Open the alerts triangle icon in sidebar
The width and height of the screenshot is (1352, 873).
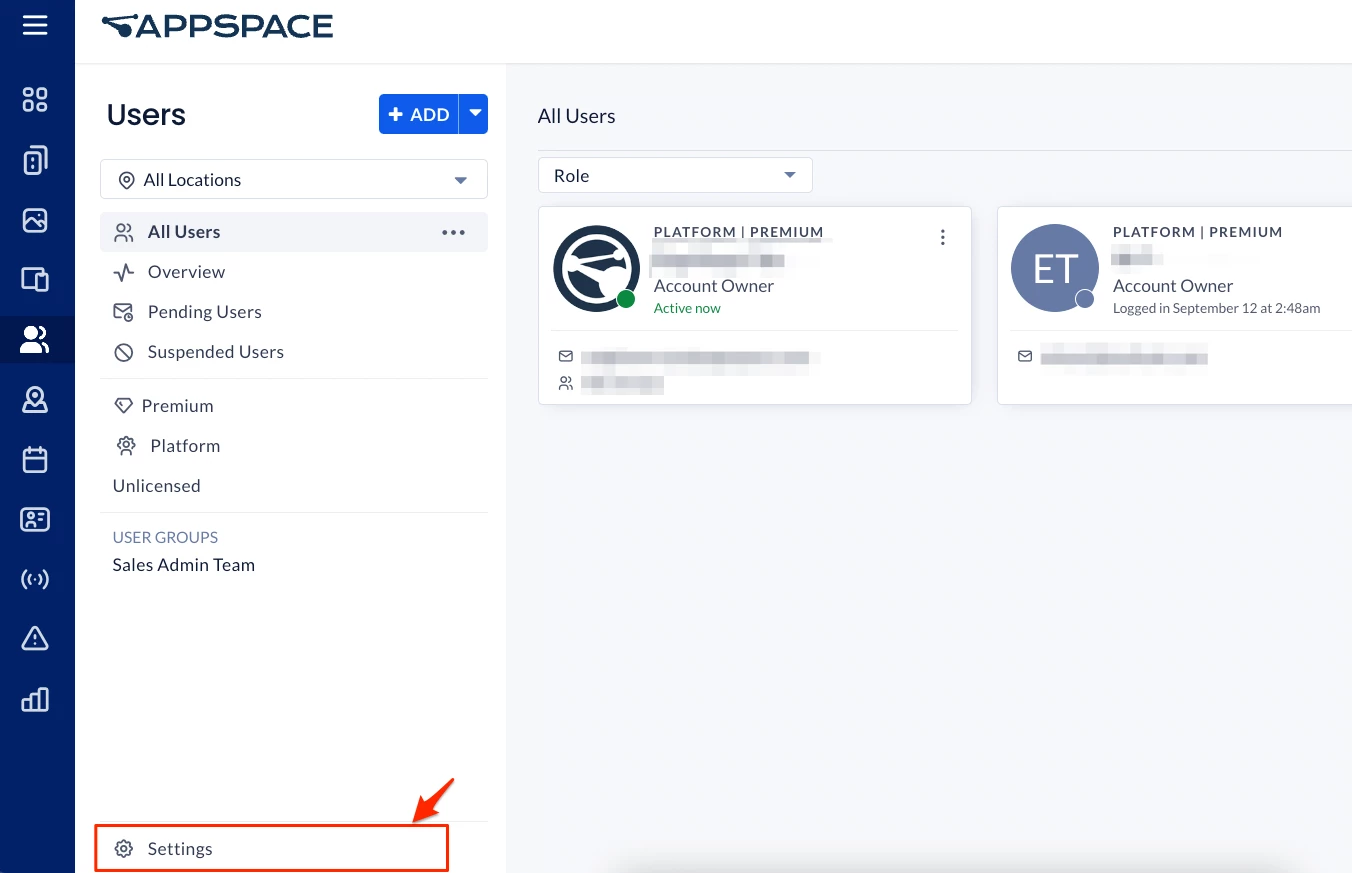35,638
